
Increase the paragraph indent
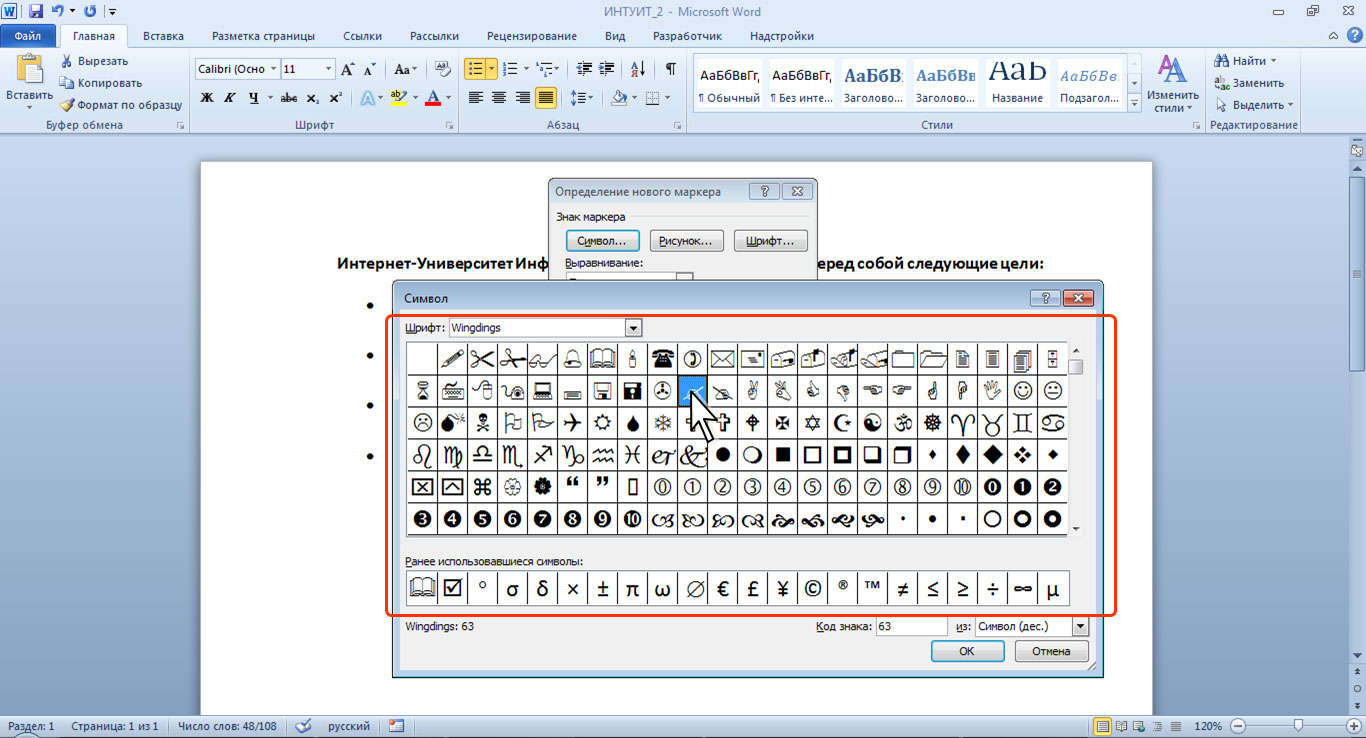pyautogui.click(x=605, y=69)
